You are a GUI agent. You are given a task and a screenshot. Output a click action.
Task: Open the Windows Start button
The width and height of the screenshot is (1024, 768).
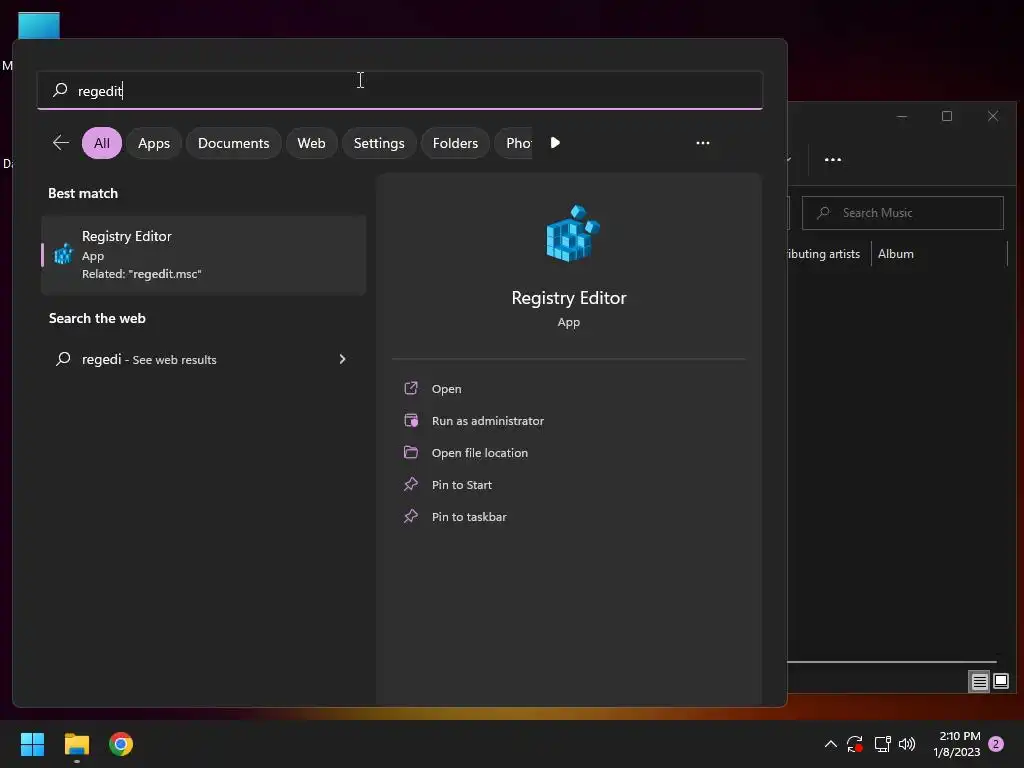(33, 744)
